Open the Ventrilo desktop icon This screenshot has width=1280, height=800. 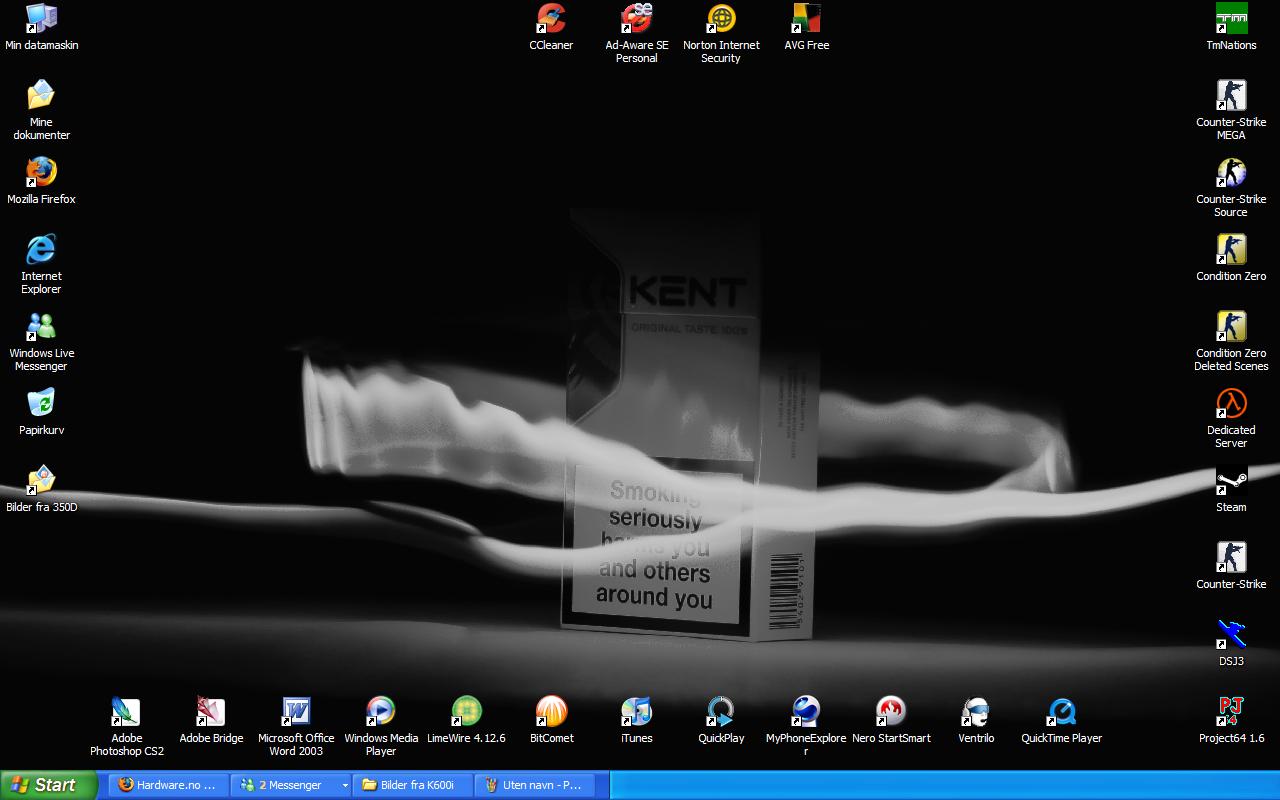tap(976, 711)
